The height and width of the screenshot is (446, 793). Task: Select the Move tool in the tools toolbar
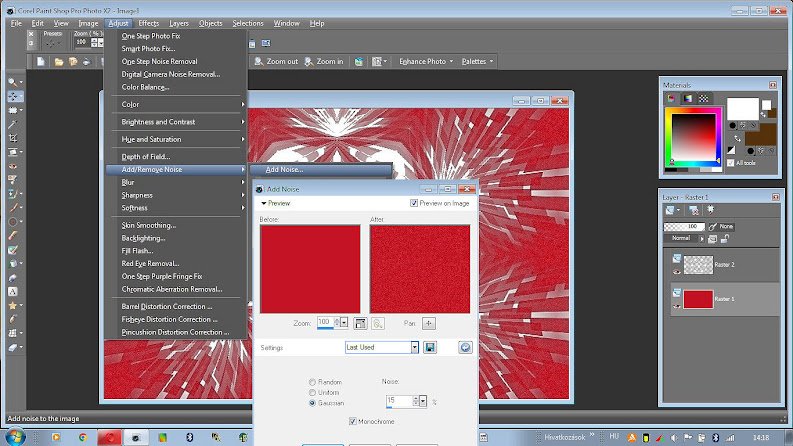(13, 96)
